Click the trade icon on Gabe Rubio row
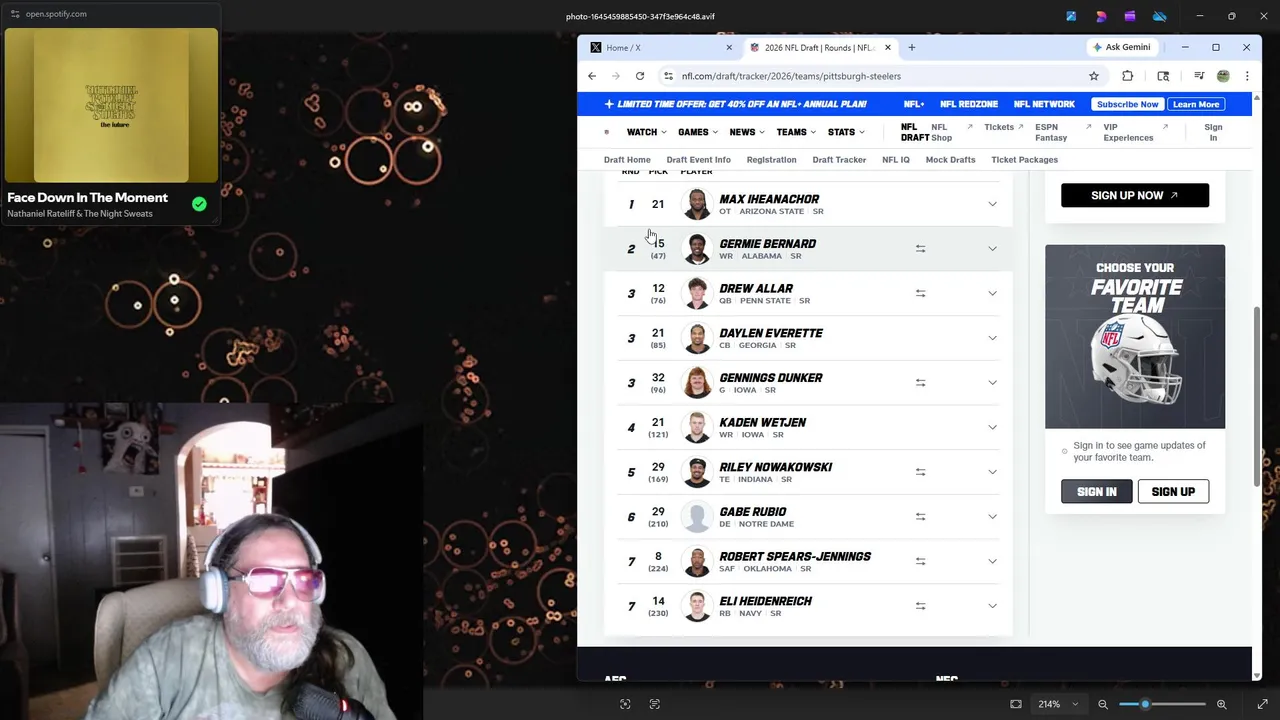 (x=920, y=516)
